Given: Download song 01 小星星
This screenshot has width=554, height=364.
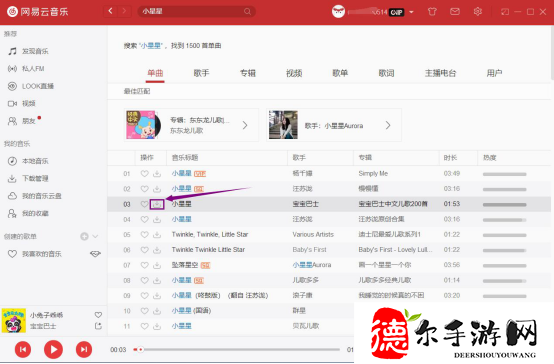Looking at the screenshot, I should 157,174.
